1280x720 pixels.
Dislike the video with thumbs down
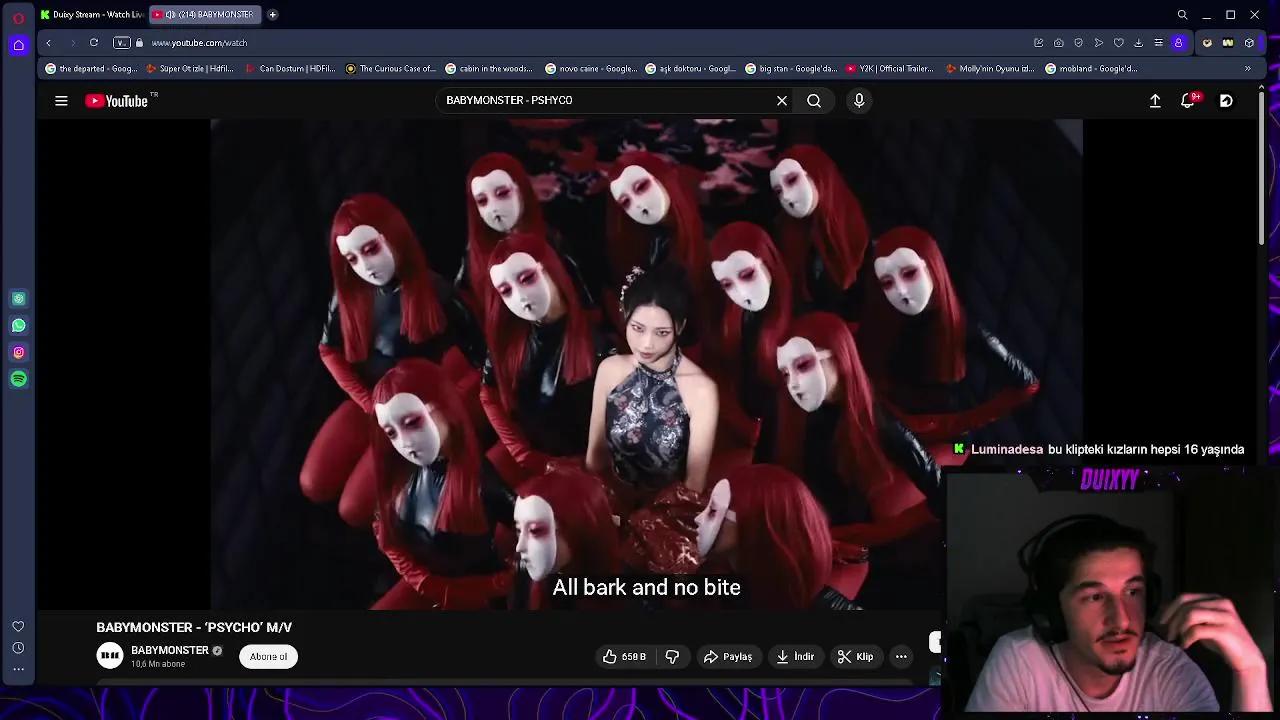[x=673, y=656]
